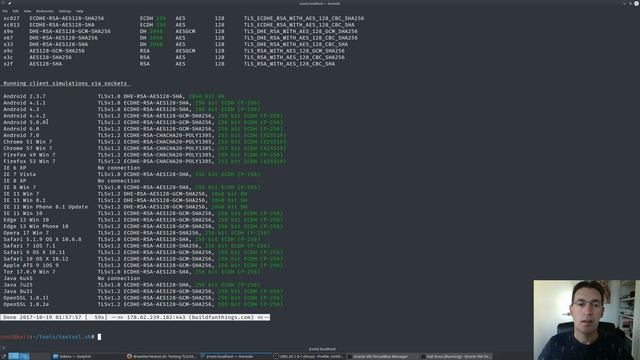This screenshot has width=640, height=360.
Task: Click the xc027 ECDHE-RSA-AES128-SHA256 cipher row
Action: 184,18
